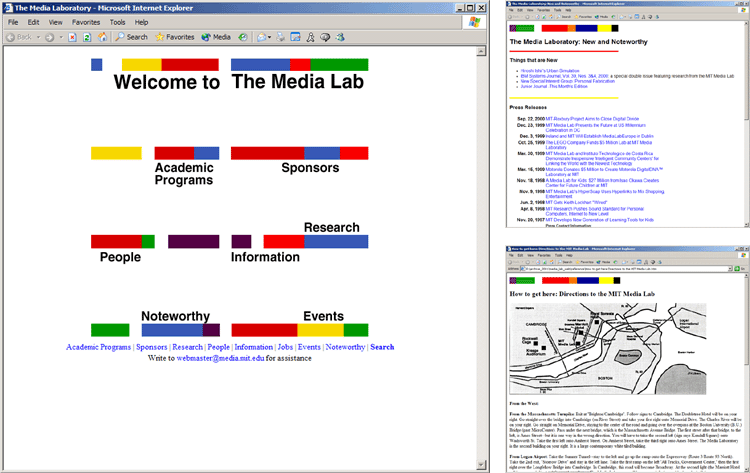750x473 pixels.
Task: Click the map image in the Directions window
Action: pyautogui.click(x=608, y=349)
